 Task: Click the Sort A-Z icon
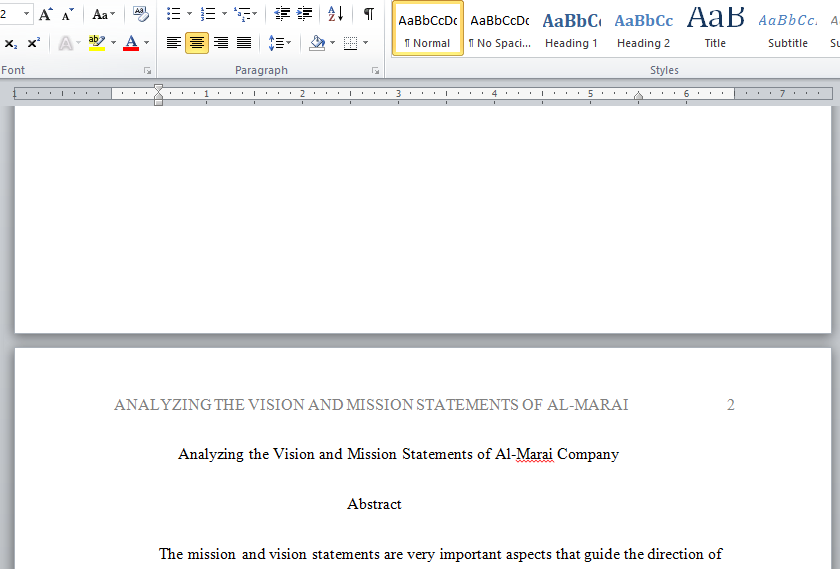tap(335, 14)
